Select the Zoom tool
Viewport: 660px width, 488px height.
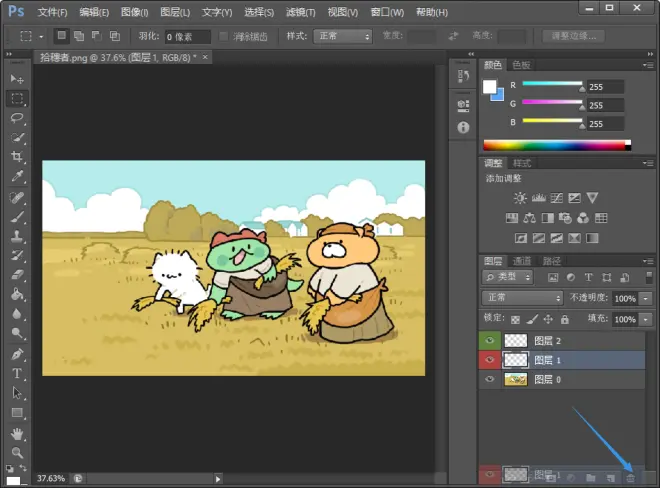pyautogui.click(x=17, y=453)
